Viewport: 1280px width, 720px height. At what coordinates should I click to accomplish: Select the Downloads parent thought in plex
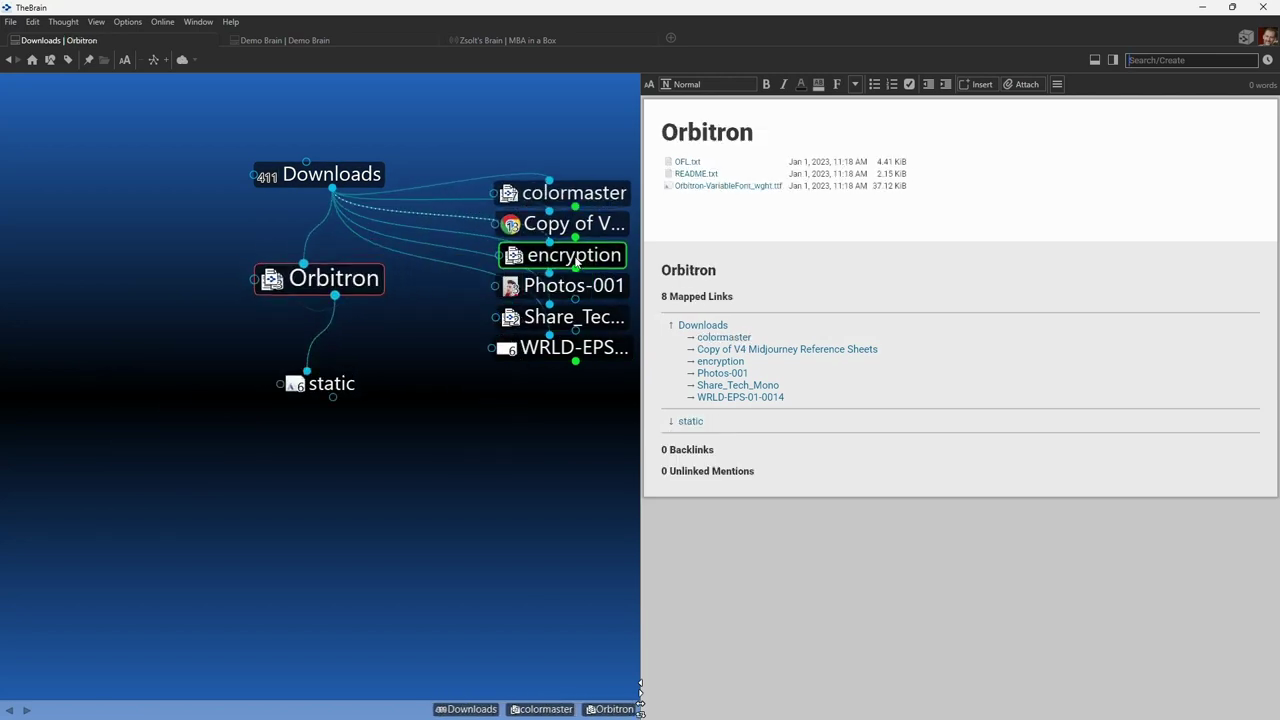[x=319, y=174]
